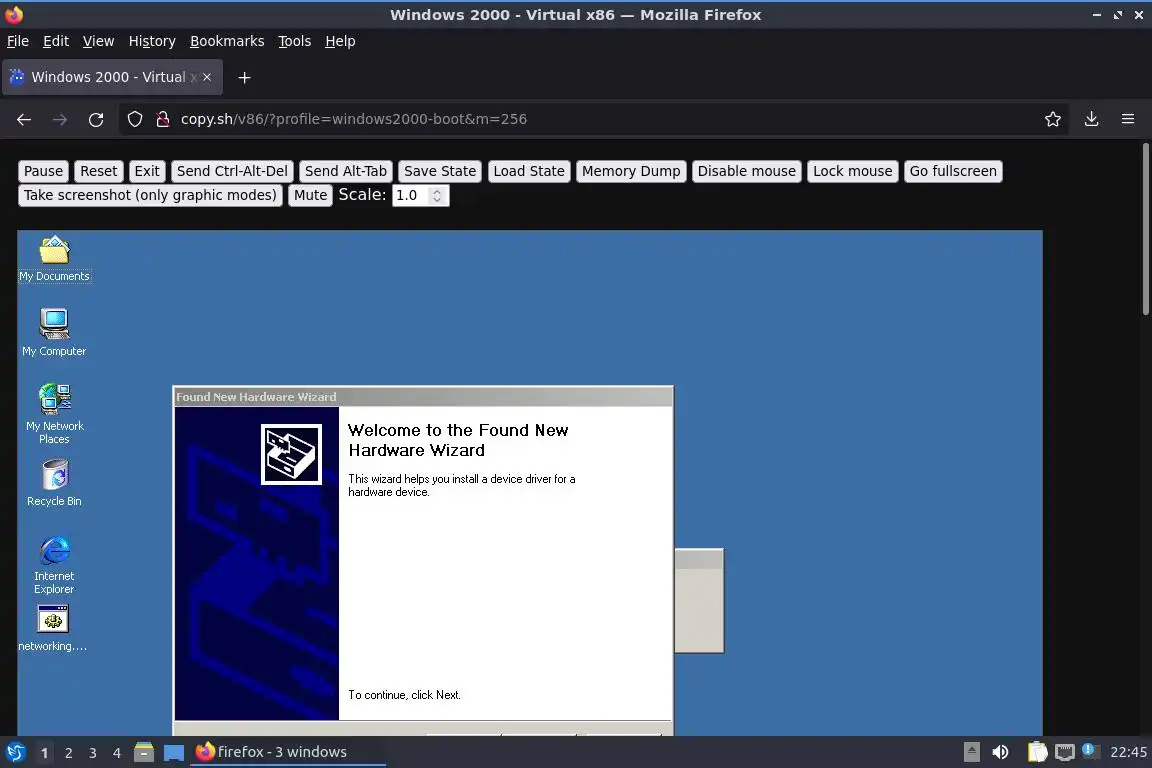Select the My Computer desktop icon
Viewport: 1152px width, 768px height.
click(54, 332)
